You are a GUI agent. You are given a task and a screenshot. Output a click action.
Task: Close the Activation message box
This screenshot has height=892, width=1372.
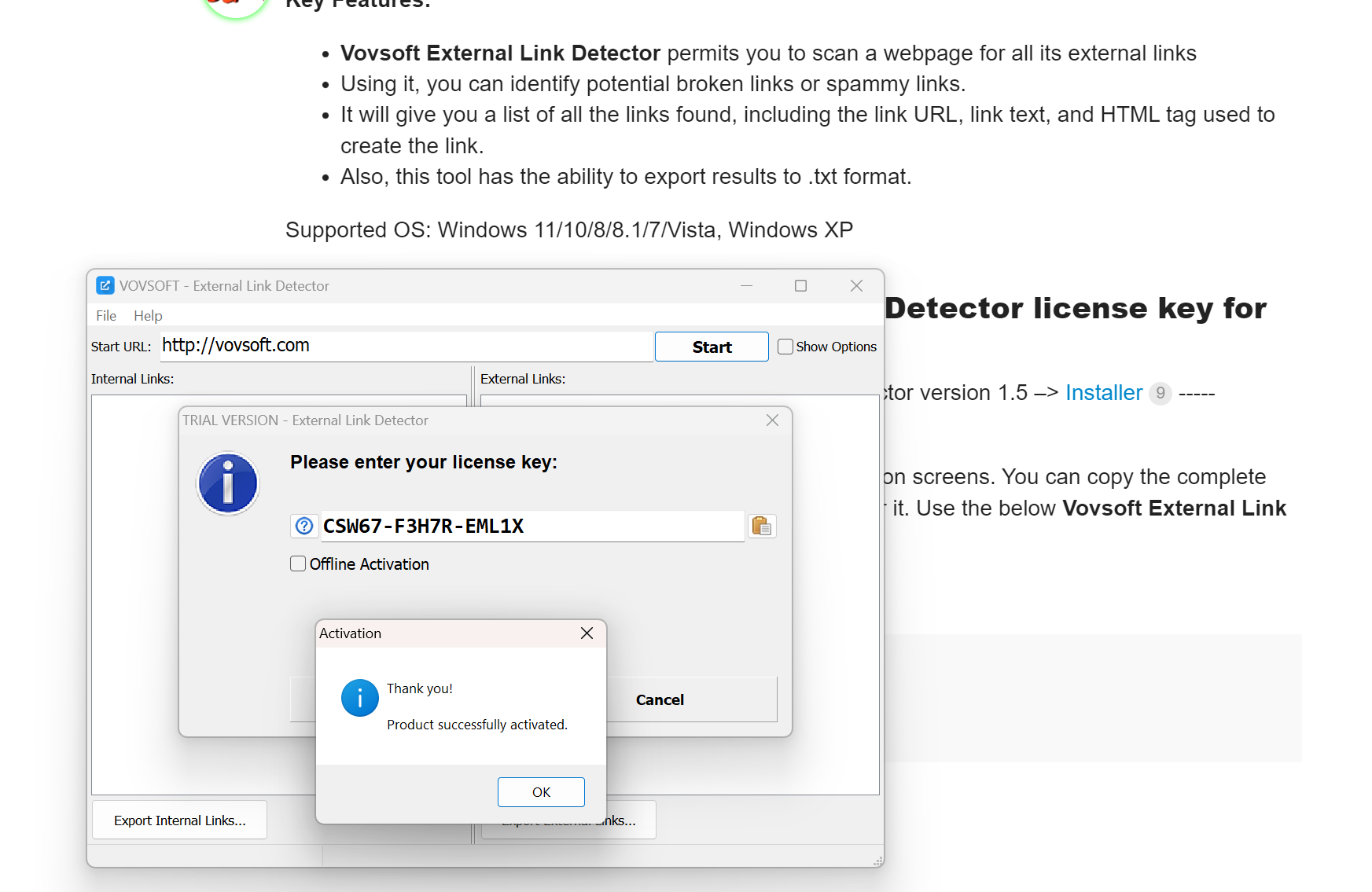[587, 633]
